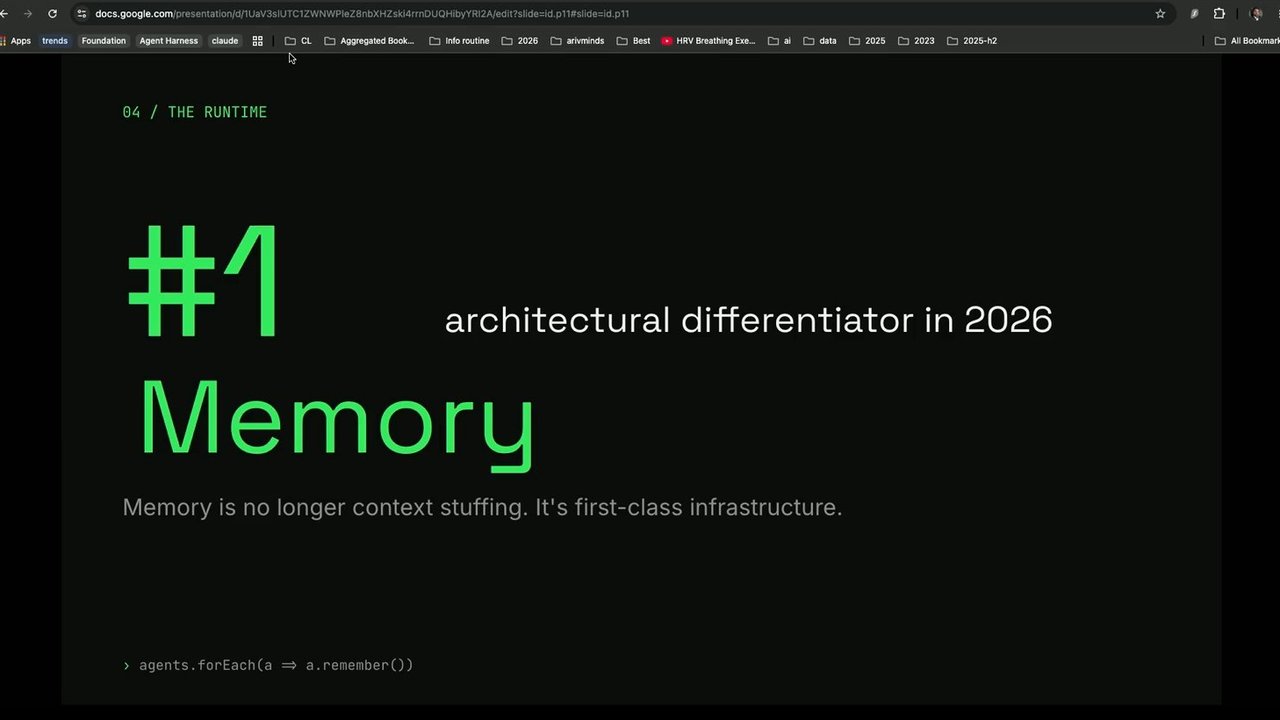Open the claude tab group
Screen dimensions: 1280x720
(225, 41)
